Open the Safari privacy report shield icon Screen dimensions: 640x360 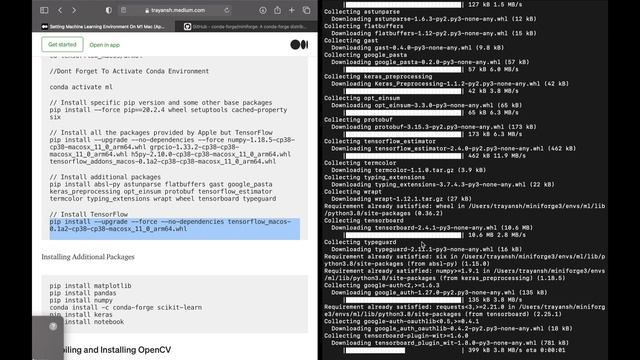click(x=109, y=10)
